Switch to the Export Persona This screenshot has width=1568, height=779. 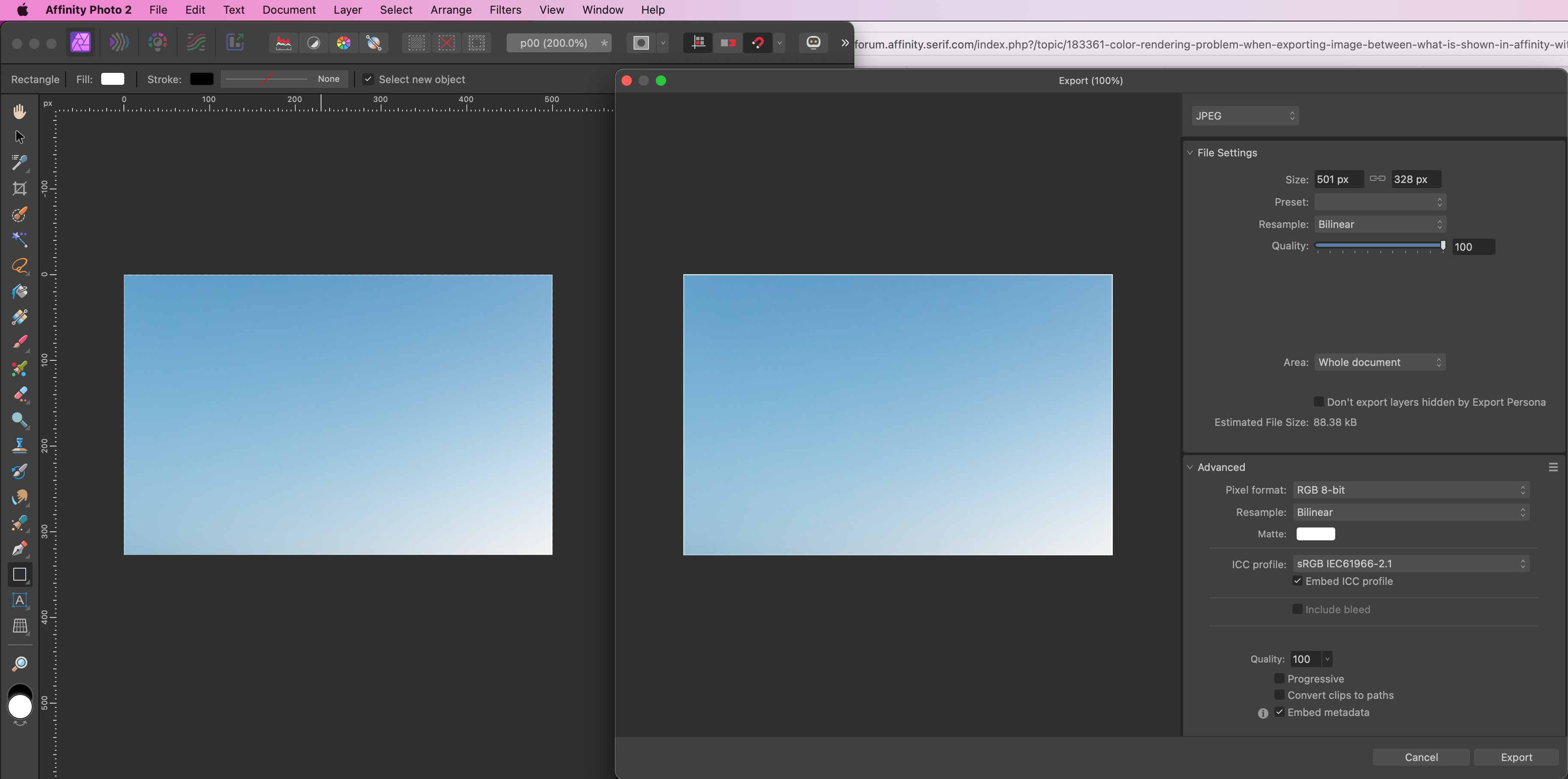[x=235, y=42]
